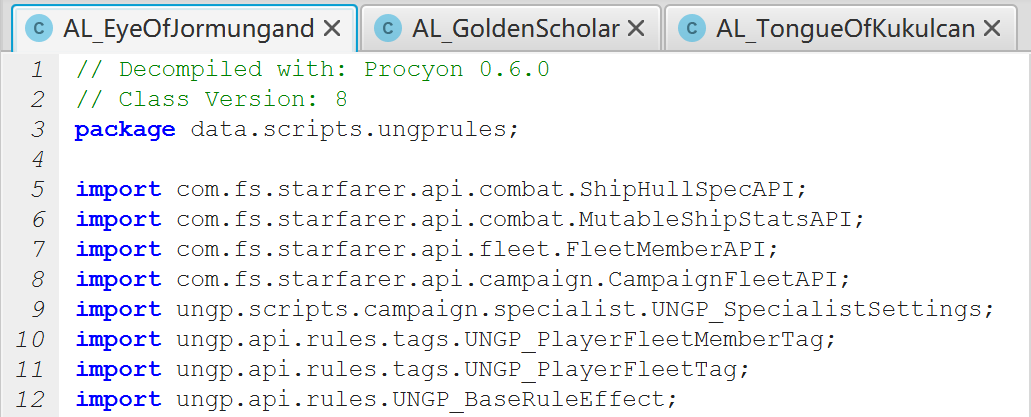The width and height of the screenshot is (1031, 417).
Task: Select the AL_EyeOfJormungand tab label
Action: (x=188, y=29)
